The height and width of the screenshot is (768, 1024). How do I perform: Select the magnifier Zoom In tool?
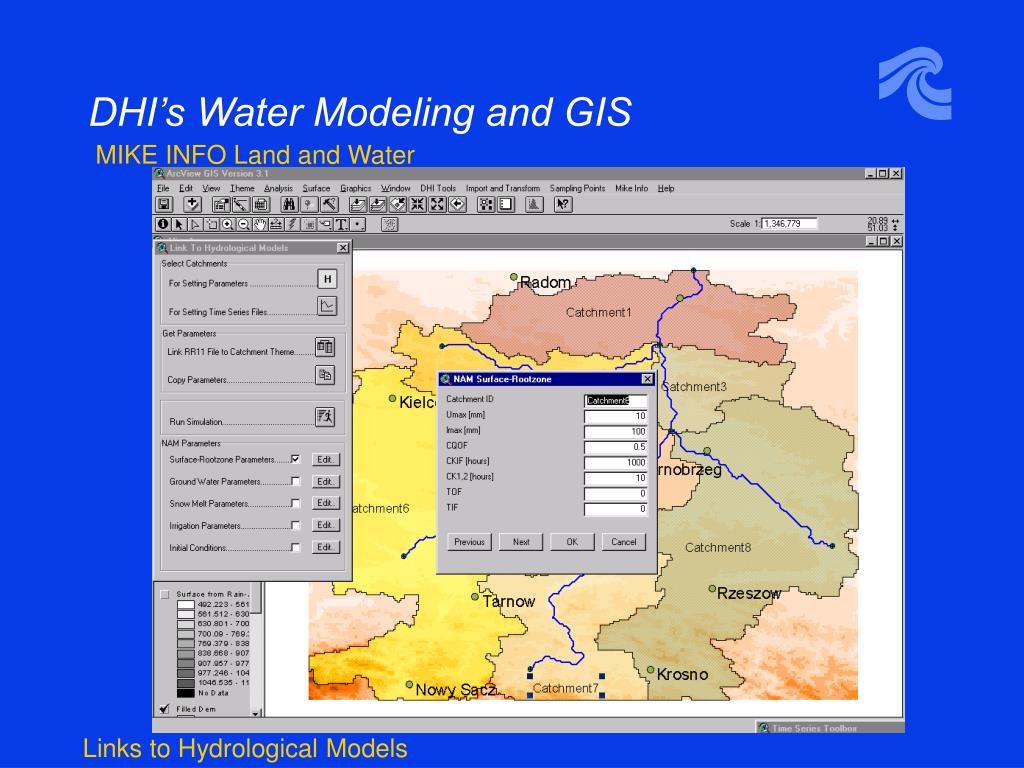pyautogui.click(x=228, y=224)
